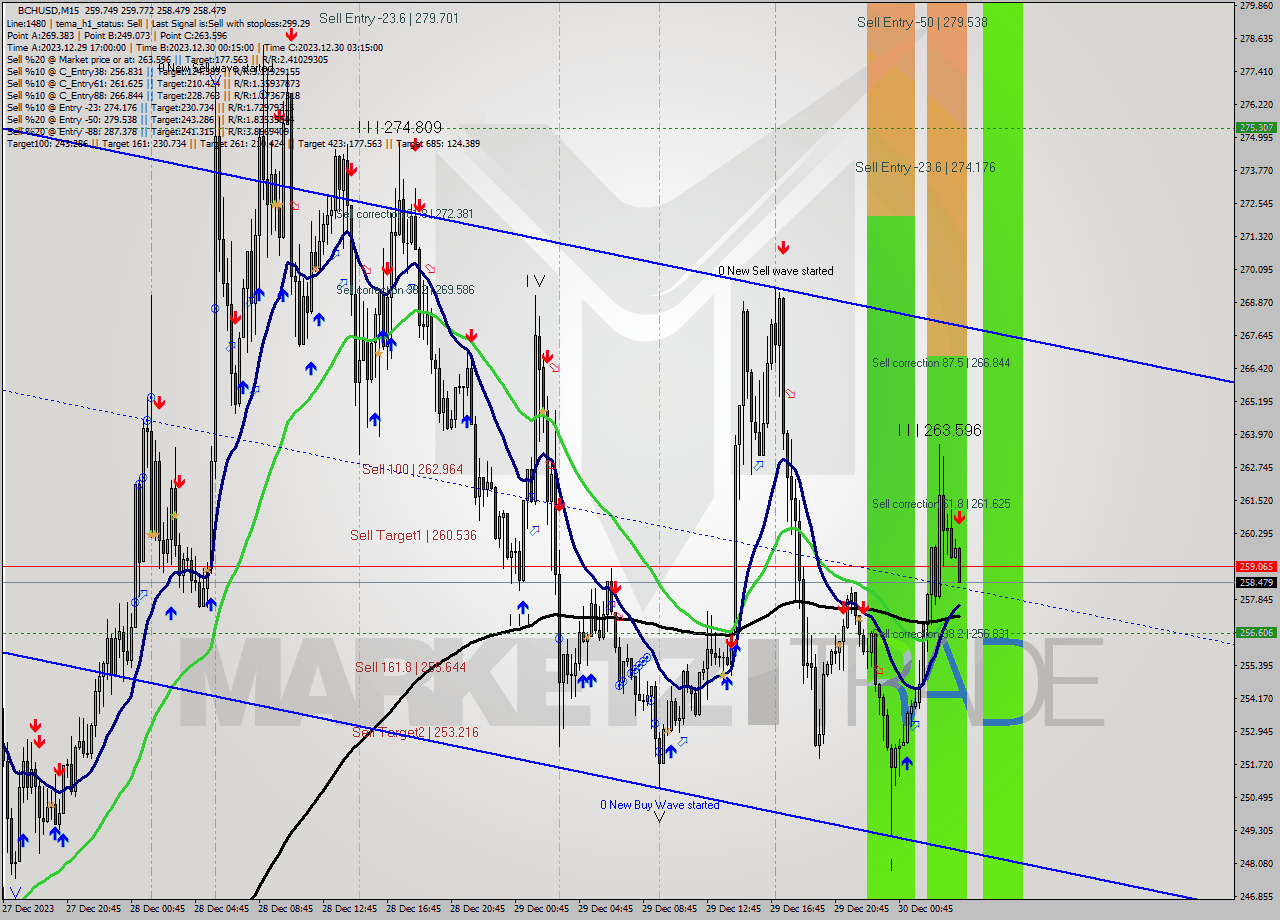Image resolution: width=1280 pixels, height=920 pixels.
Task: Click the 'Sell Target2 | 253.216' label
Action: pyautogui.click(x=415, y=733)
